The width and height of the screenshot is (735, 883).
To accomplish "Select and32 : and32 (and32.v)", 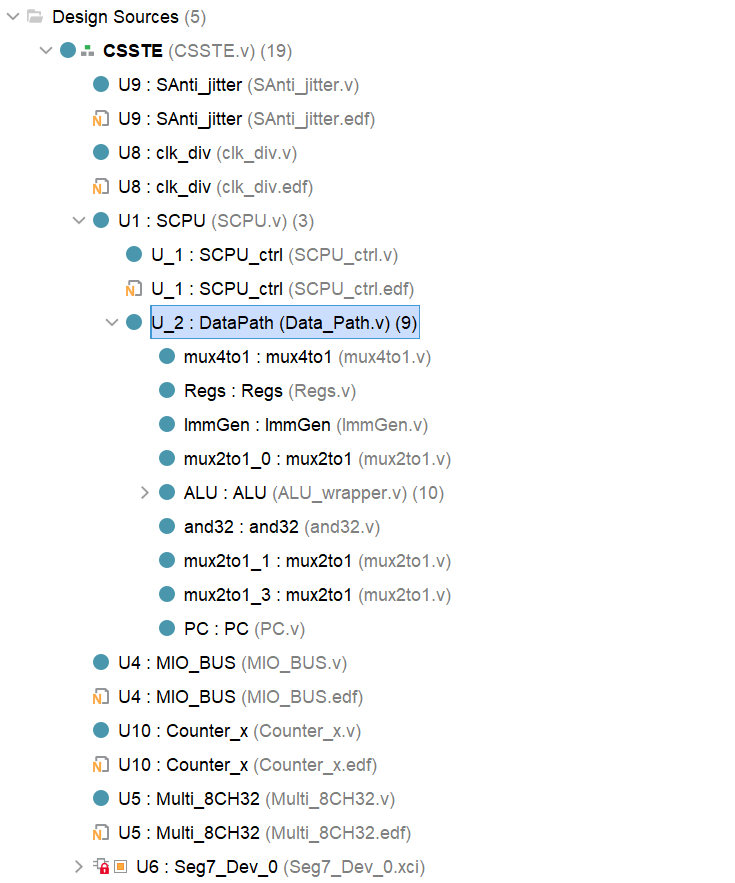I will coord(281,527).
